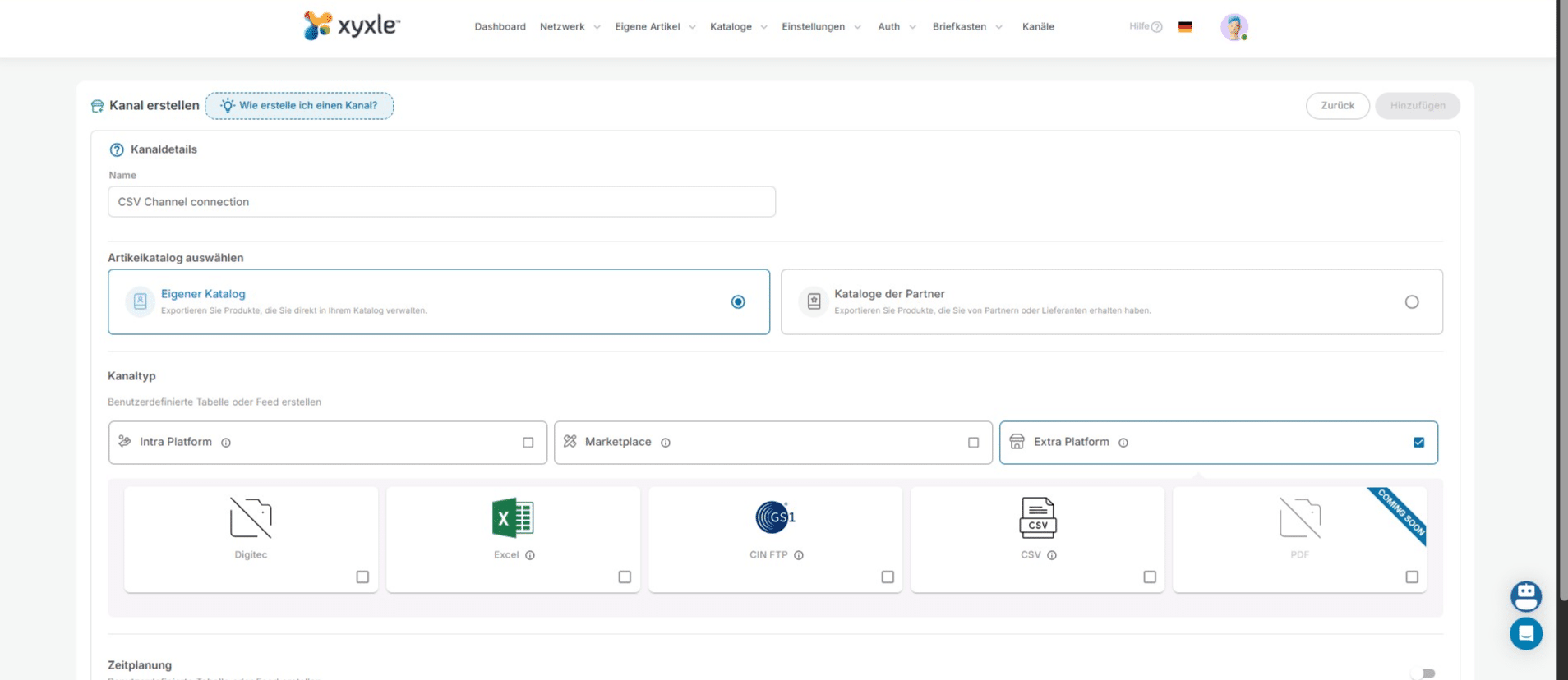Open the Briefkasten menu item
1568x680 pixels.
(x=959, y=27)
